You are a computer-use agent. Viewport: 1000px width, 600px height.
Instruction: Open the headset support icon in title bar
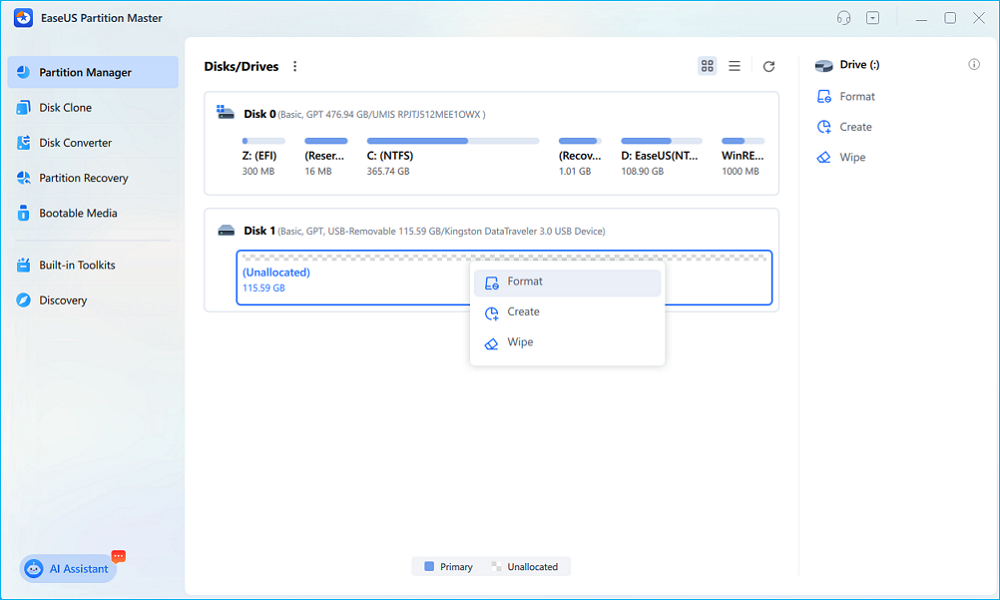[x=845, y=18]
